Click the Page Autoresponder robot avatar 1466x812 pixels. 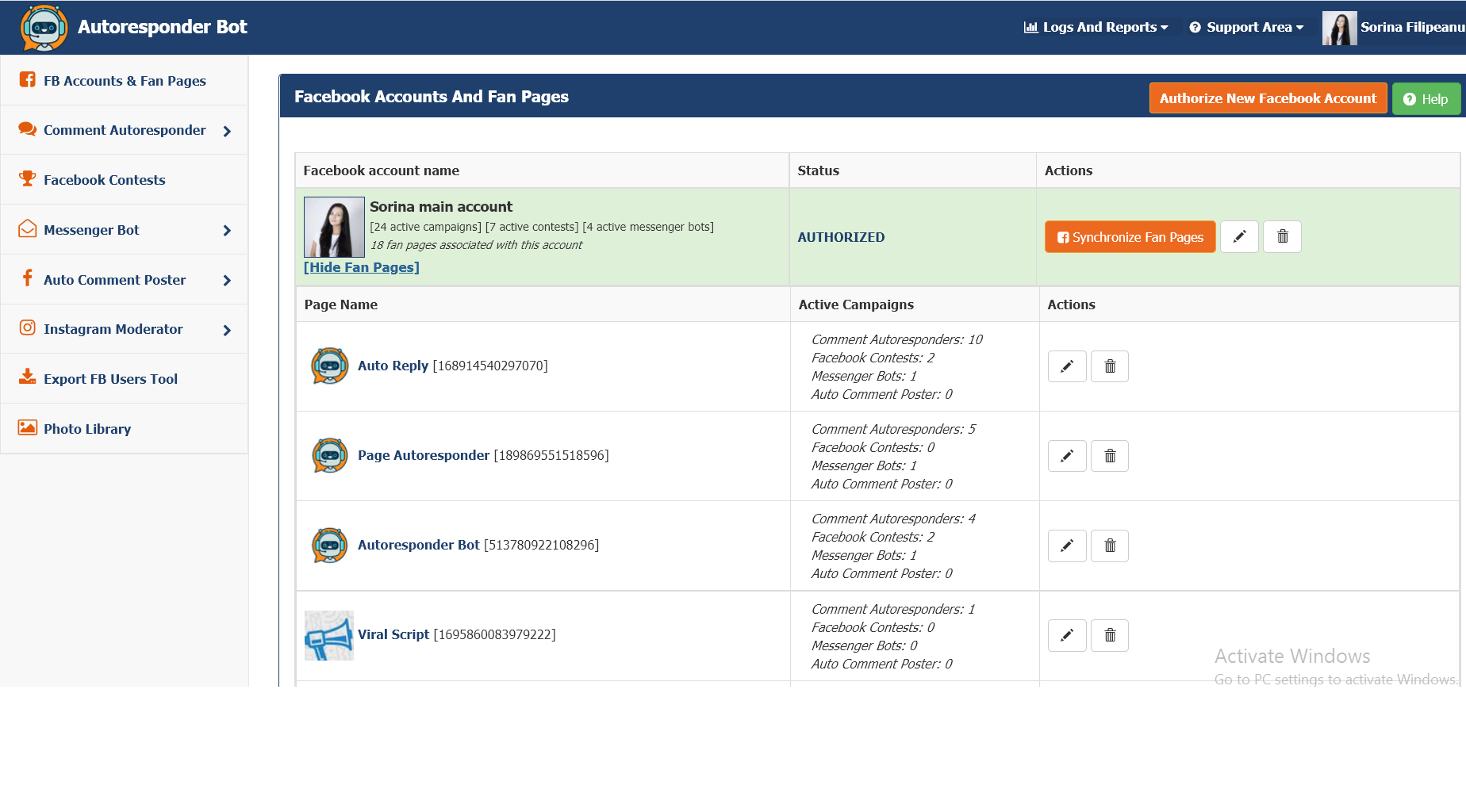pos(330,455)
